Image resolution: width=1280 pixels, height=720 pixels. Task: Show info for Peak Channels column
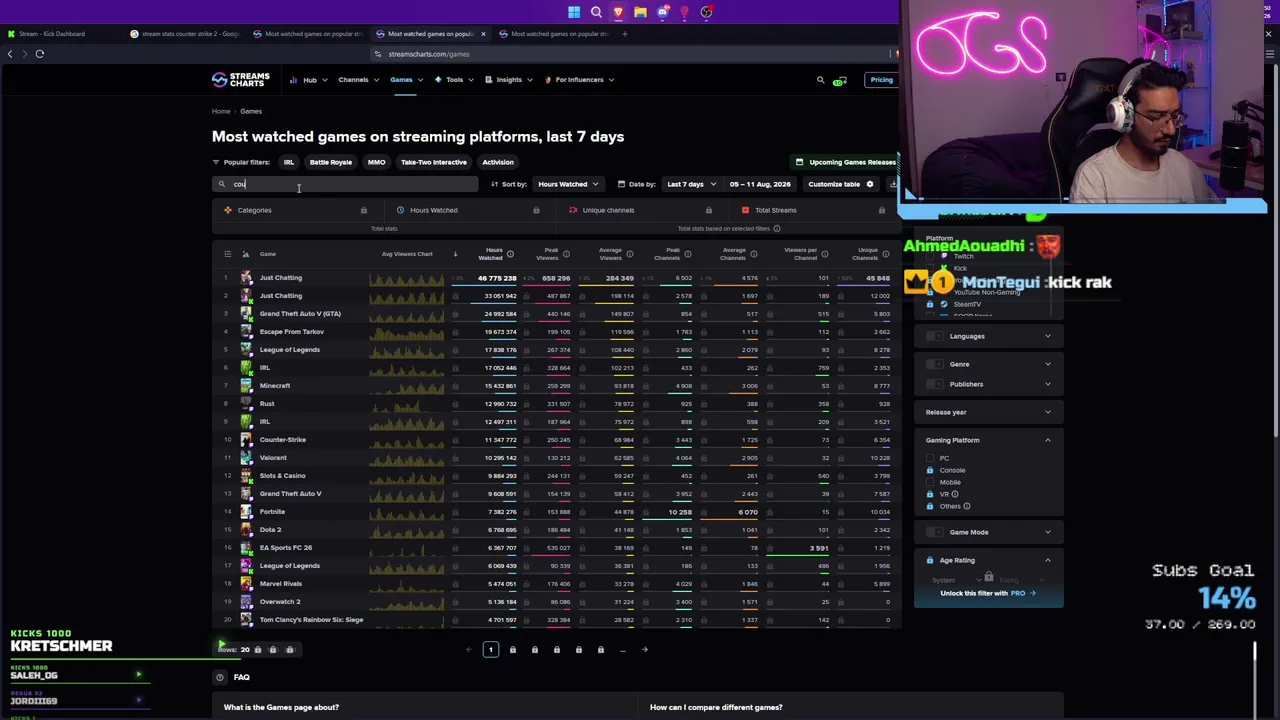coord(688,254)
